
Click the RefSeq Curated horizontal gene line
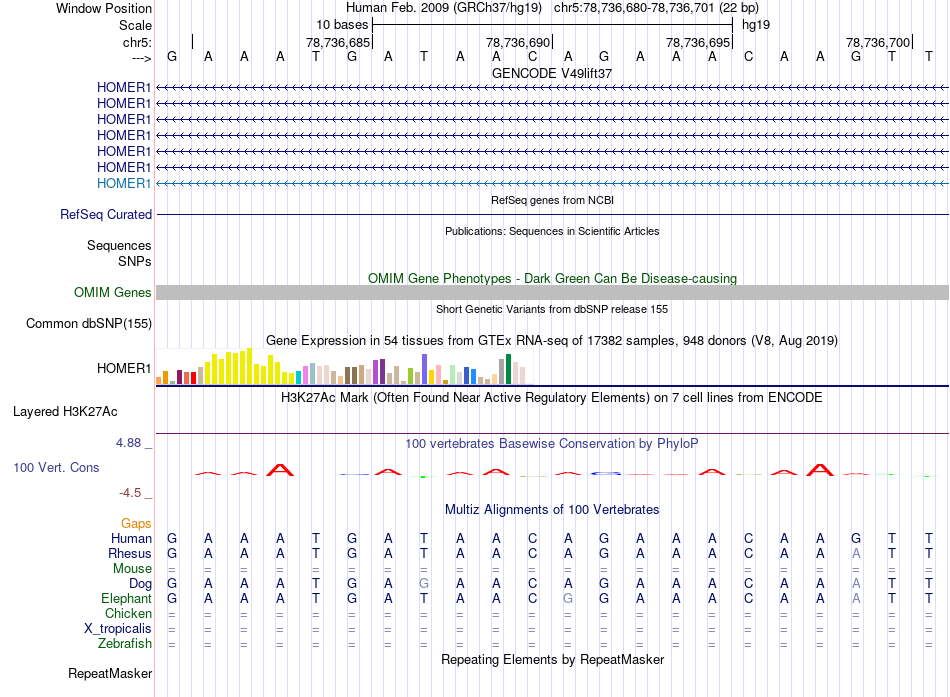(552, 215)
